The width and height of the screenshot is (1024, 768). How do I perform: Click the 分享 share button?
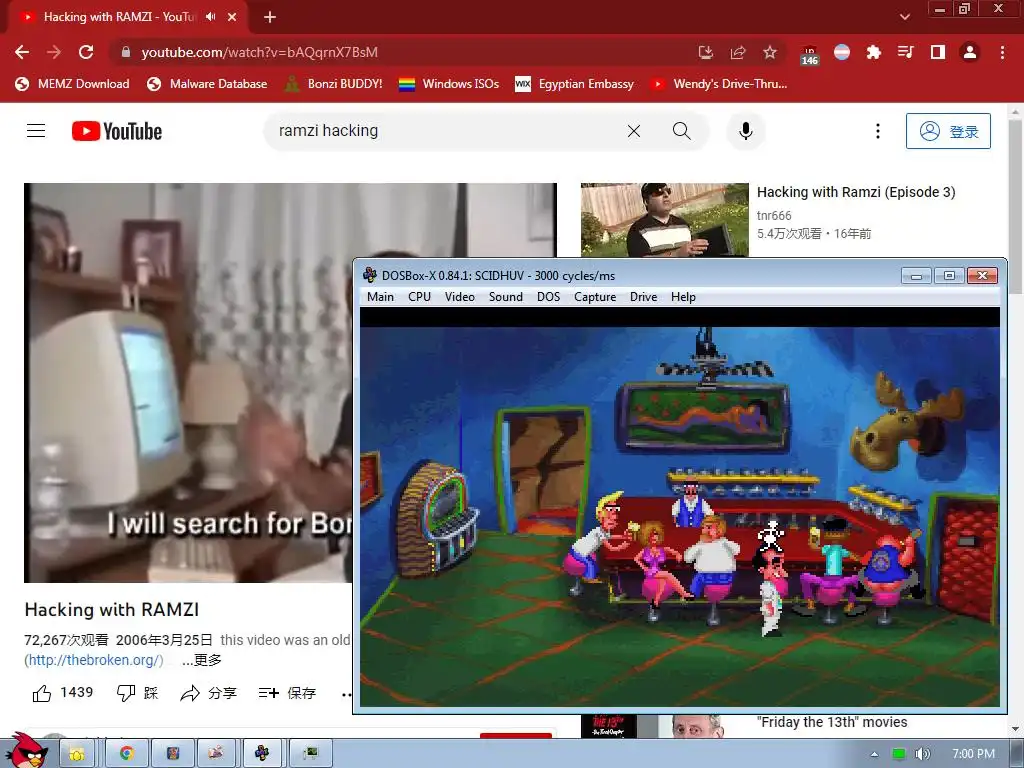(x=208, y=693)
